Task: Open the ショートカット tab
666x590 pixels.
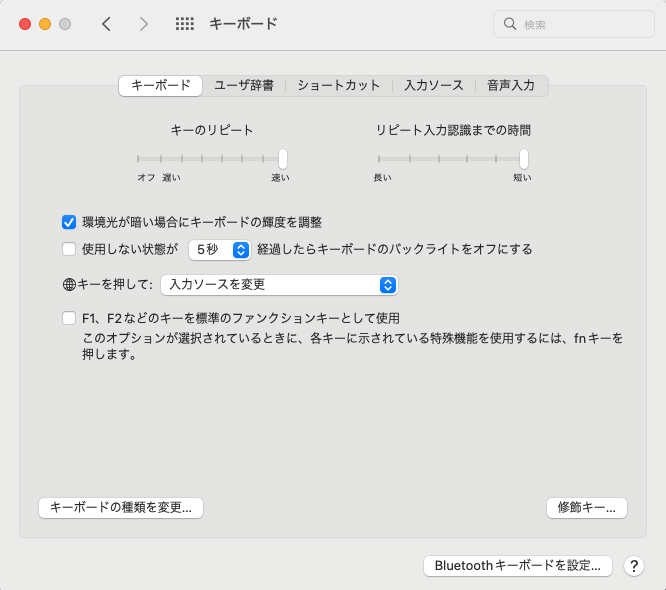Action: [x=339, y=85]
